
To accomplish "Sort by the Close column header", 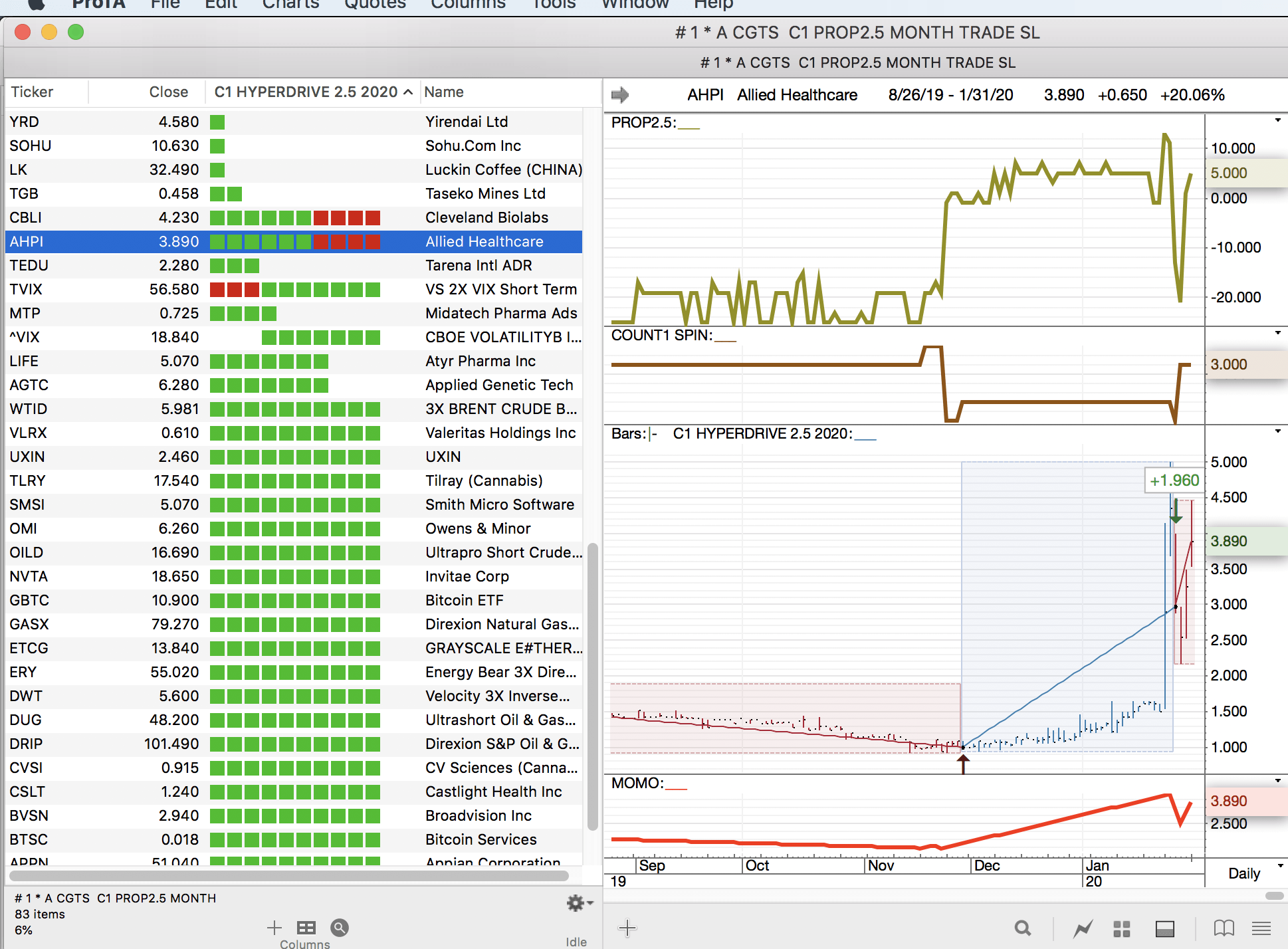I will pyautogui.click(x=168, y=92).
